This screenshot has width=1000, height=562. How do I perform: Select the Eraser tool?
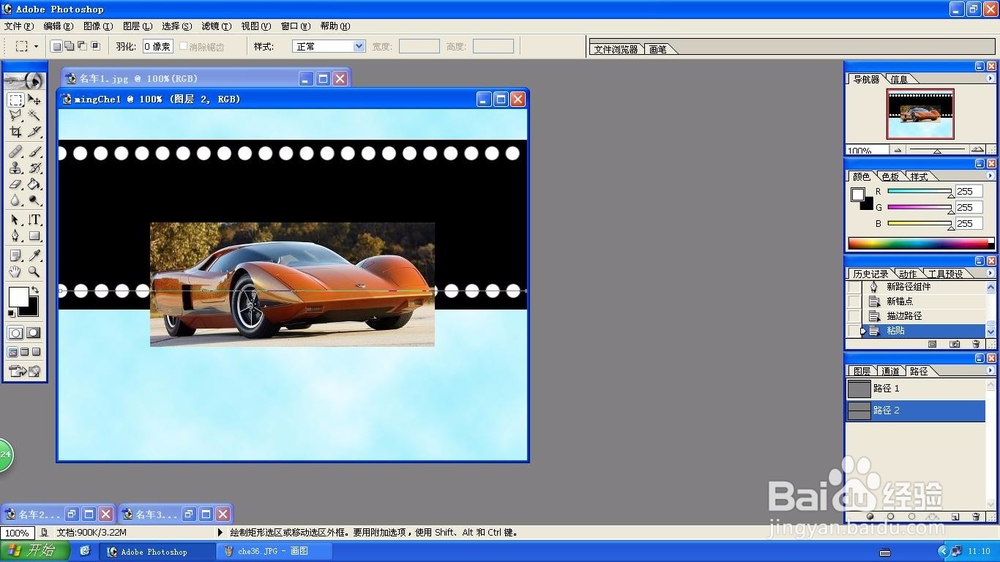pyautogui.click(x=15, y=184)
